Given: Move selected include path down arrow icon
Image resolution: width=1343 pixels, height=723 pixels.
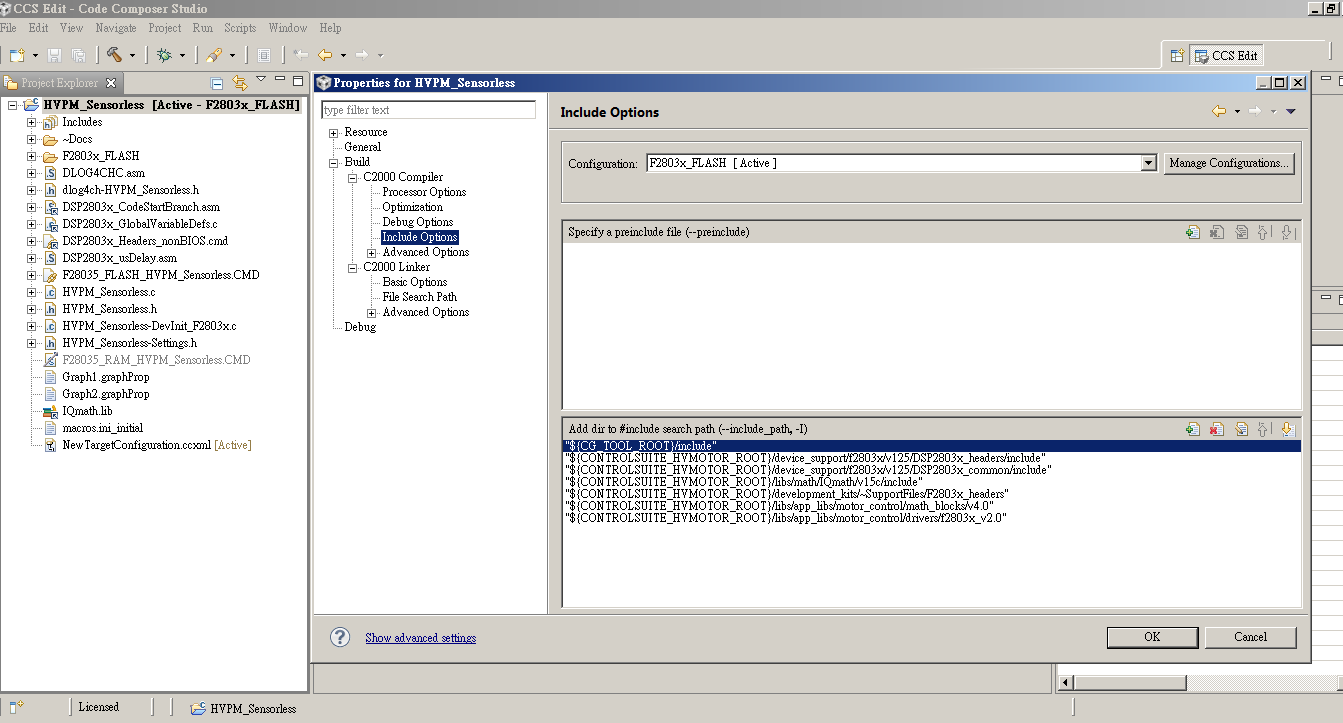Looking at the screenshot, I should pyautogui.click(x=1287, y=429).
